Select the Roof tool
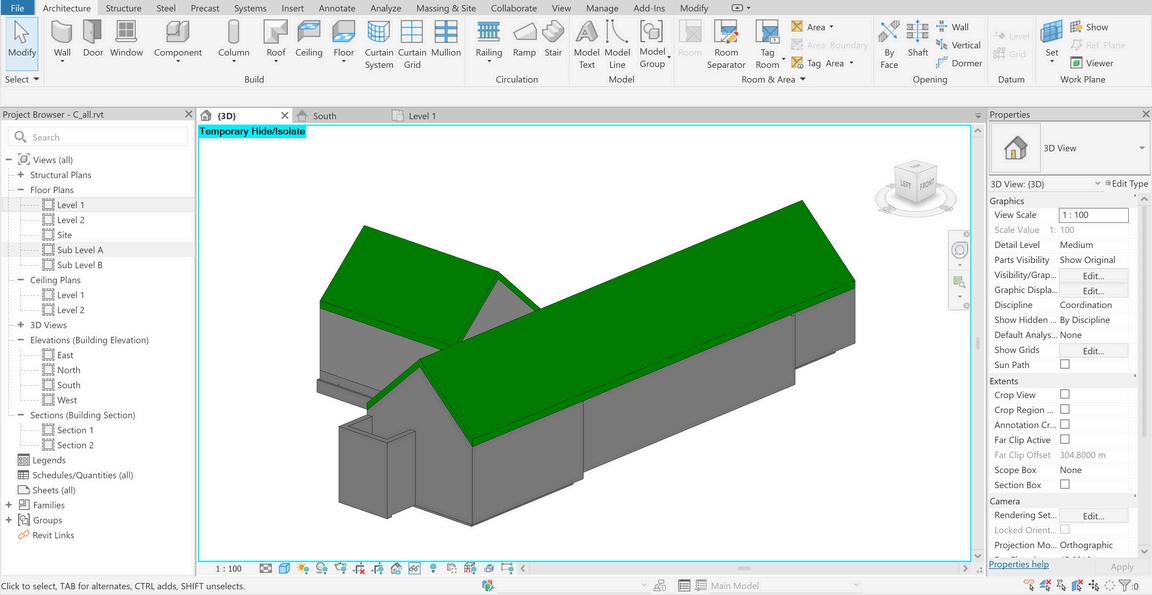This screenshot has height=595, width=1152. 276,40
